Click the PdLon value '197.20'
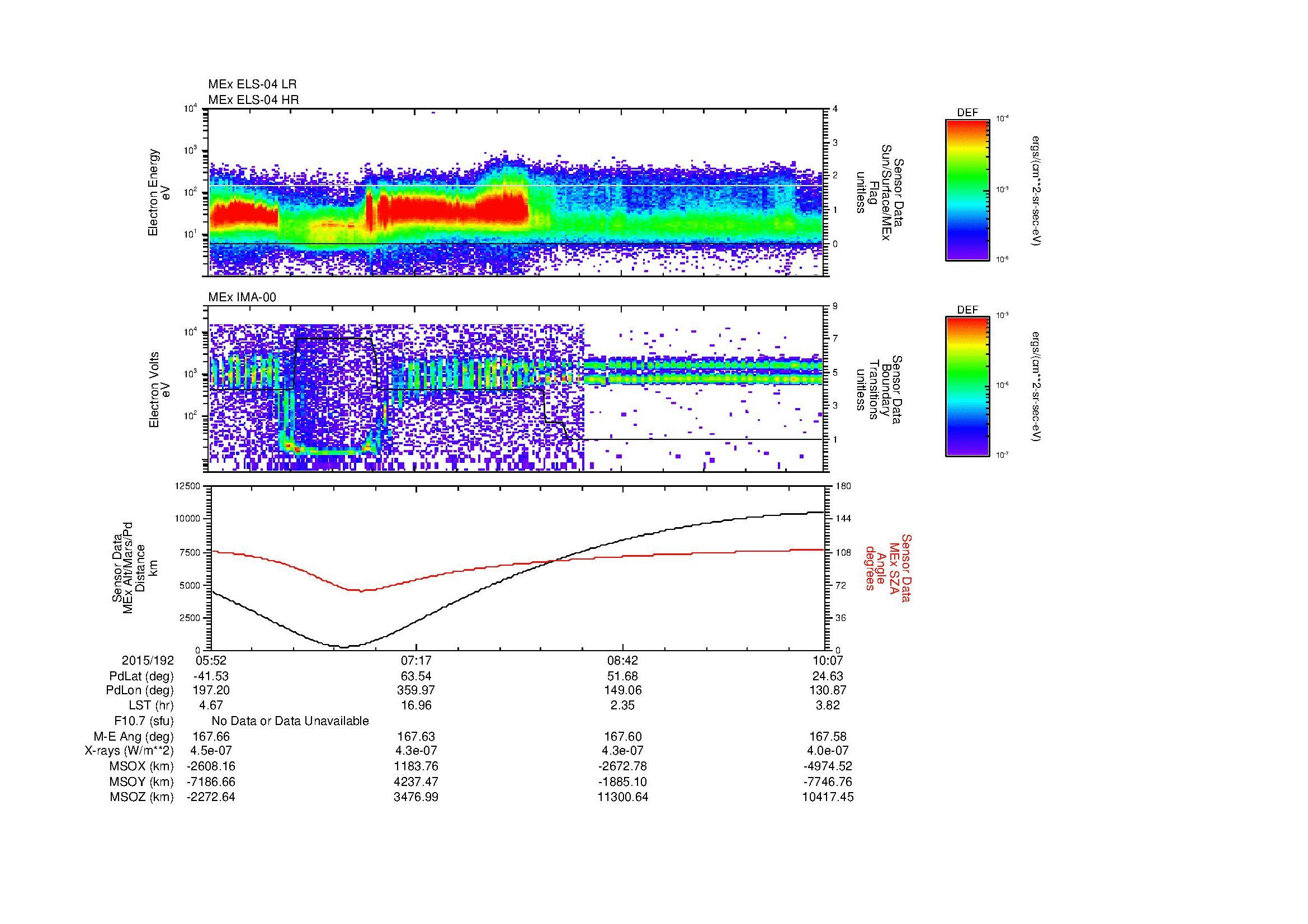The image size is (1308, 924). 211,690
